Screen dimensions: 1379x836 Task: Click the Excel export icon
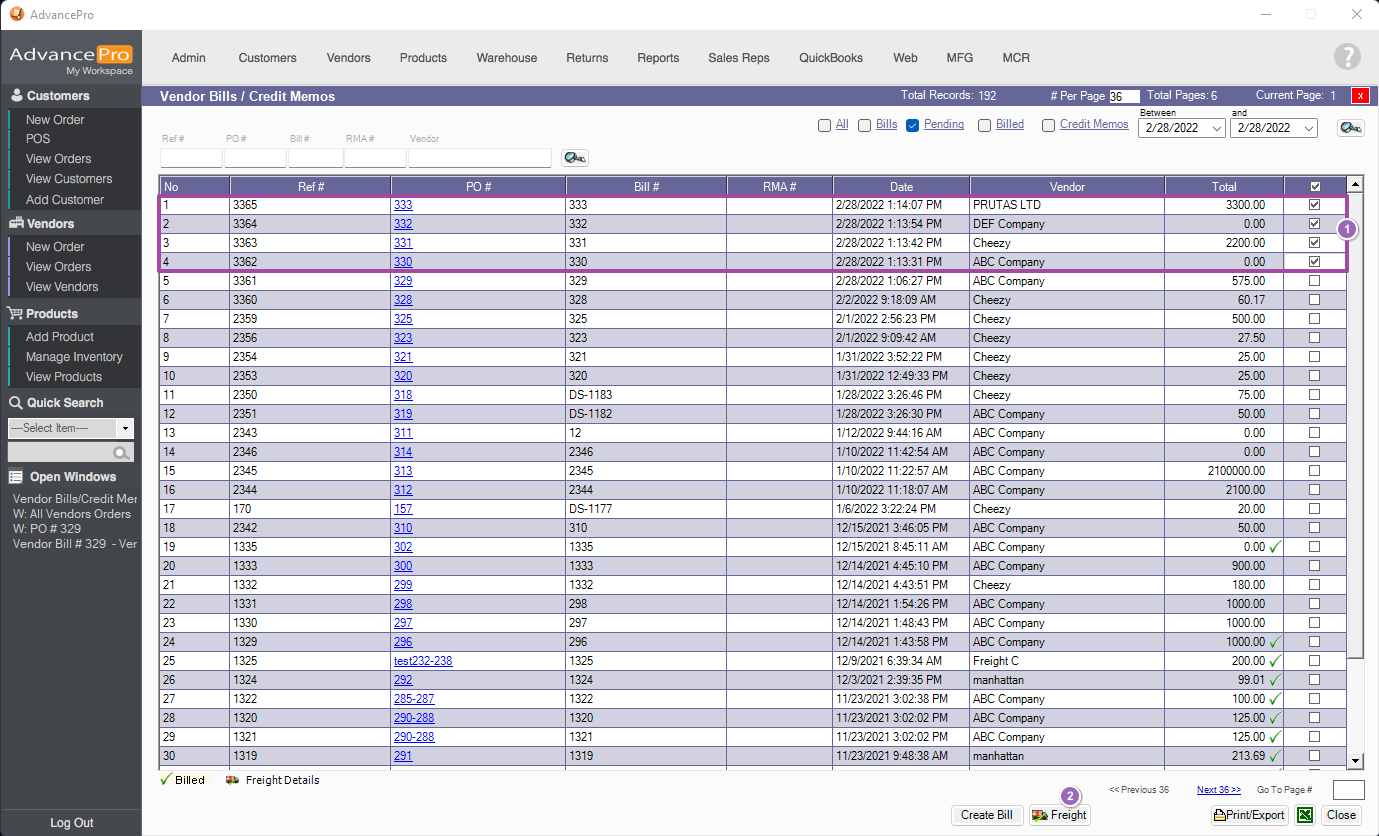pyautogui.click(x=1305, y=815)
